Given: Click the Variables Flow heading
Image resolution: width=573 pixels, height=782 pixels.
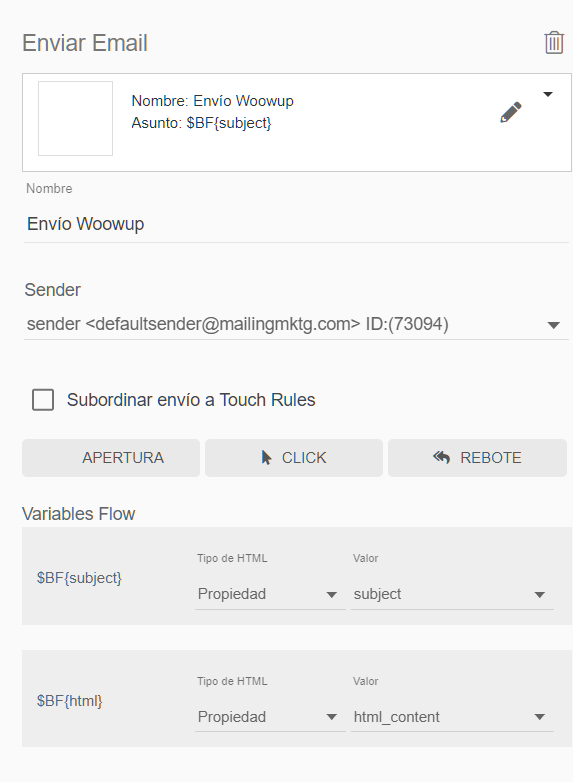Looking at the screenshot, I should [x=78, y=514].
